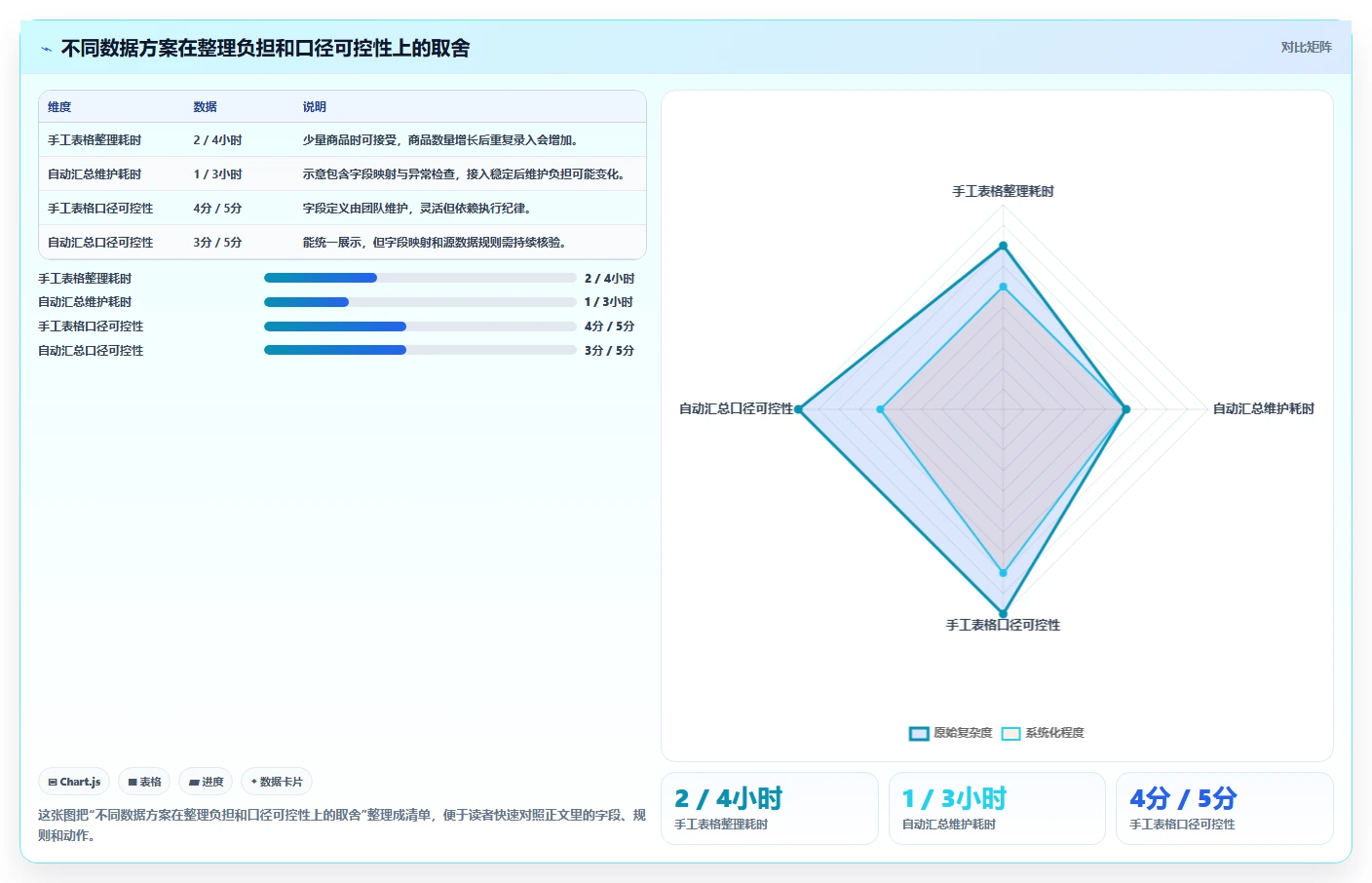This screenshot has width=1372, height=883.
Task: Click the 对比矩阵 label in header
Action: click(x=1306, y=47)
